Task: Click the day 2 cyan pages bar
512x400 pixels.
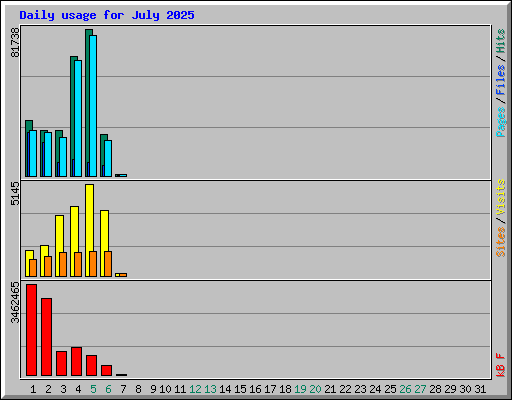Action: (48, 154)
